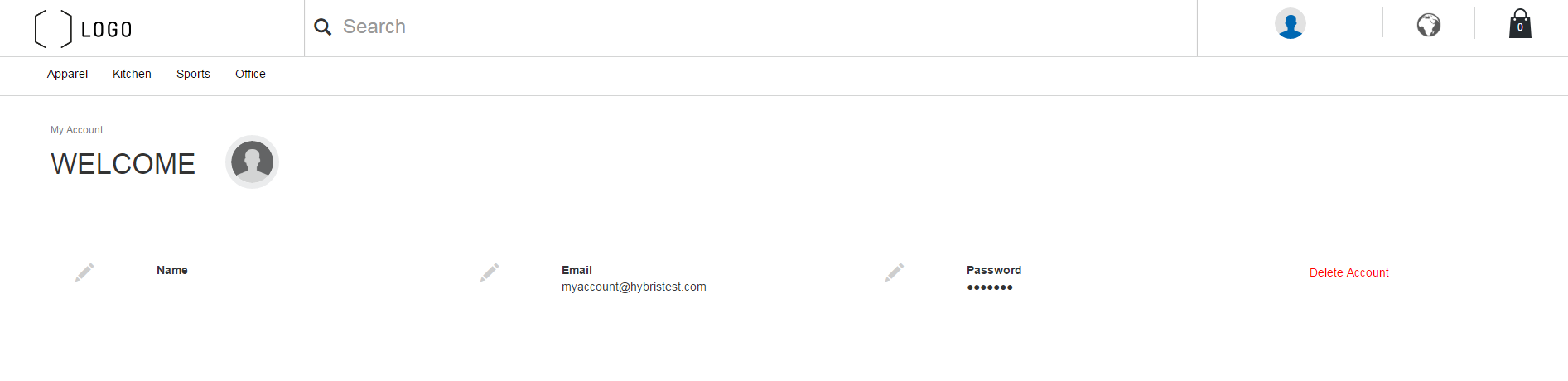
Task: Click the Delete Account link
Action: coord(1348,272)
